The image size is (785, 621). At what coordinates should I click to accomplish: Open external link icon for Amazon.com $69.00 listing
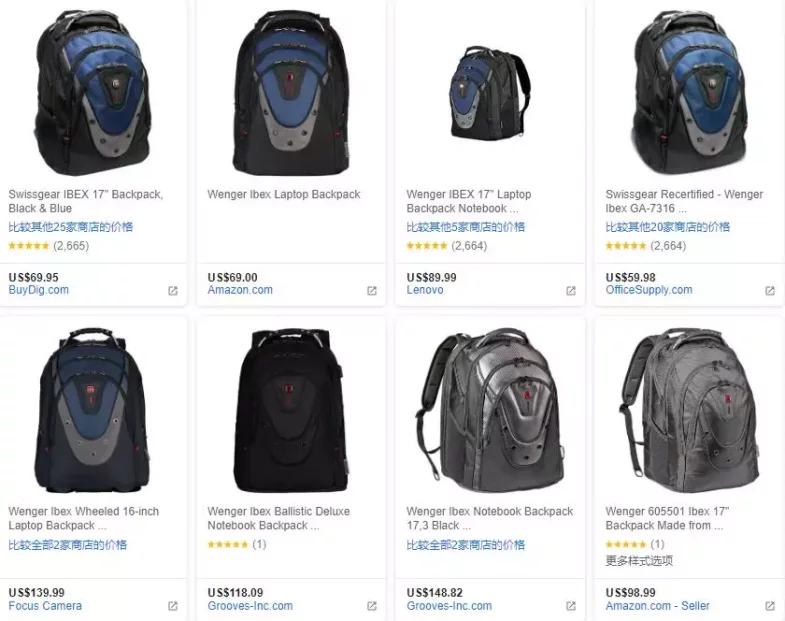point(372,291)
